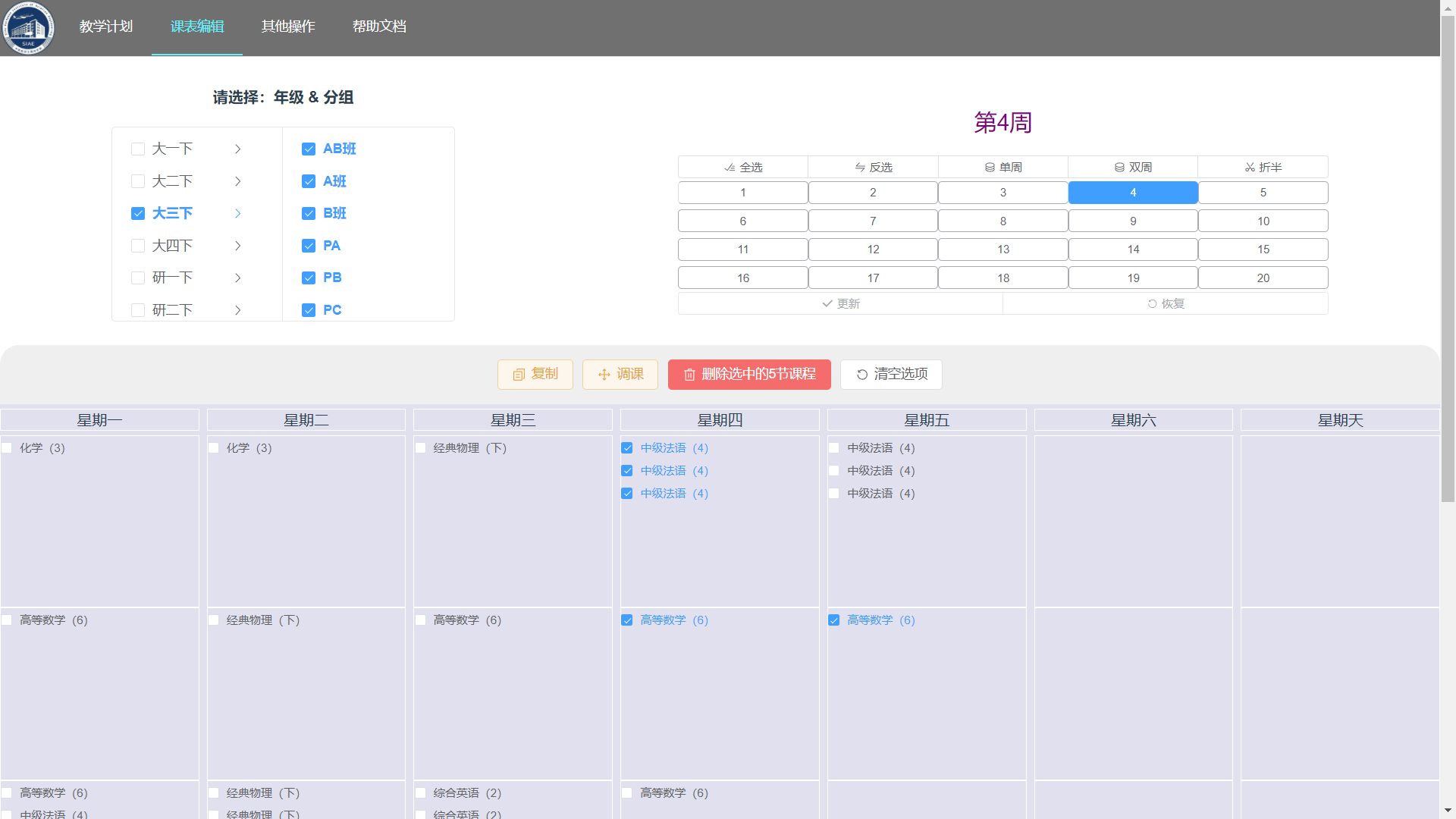Expand the 大四下 chevron
Image resolution: width=1456 pixels, height=819 pixels.
pos(238,246)
